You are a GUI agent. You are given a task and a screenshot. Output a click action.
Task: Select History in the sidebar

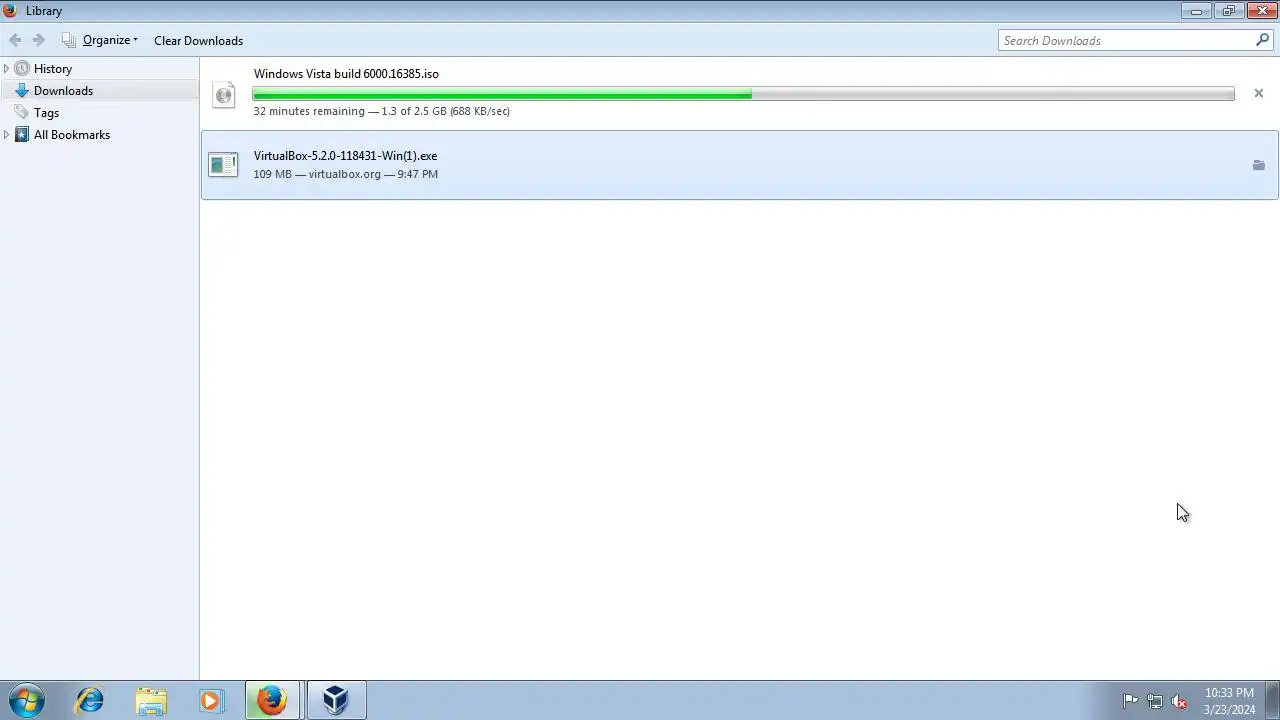pyautogui.click(x=53, y=69)
